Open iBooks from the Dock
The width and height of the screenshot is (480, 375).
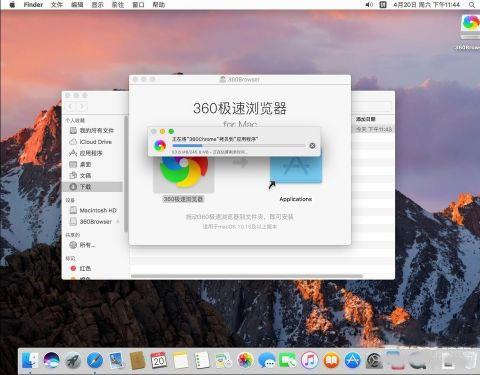pos(331,361)
